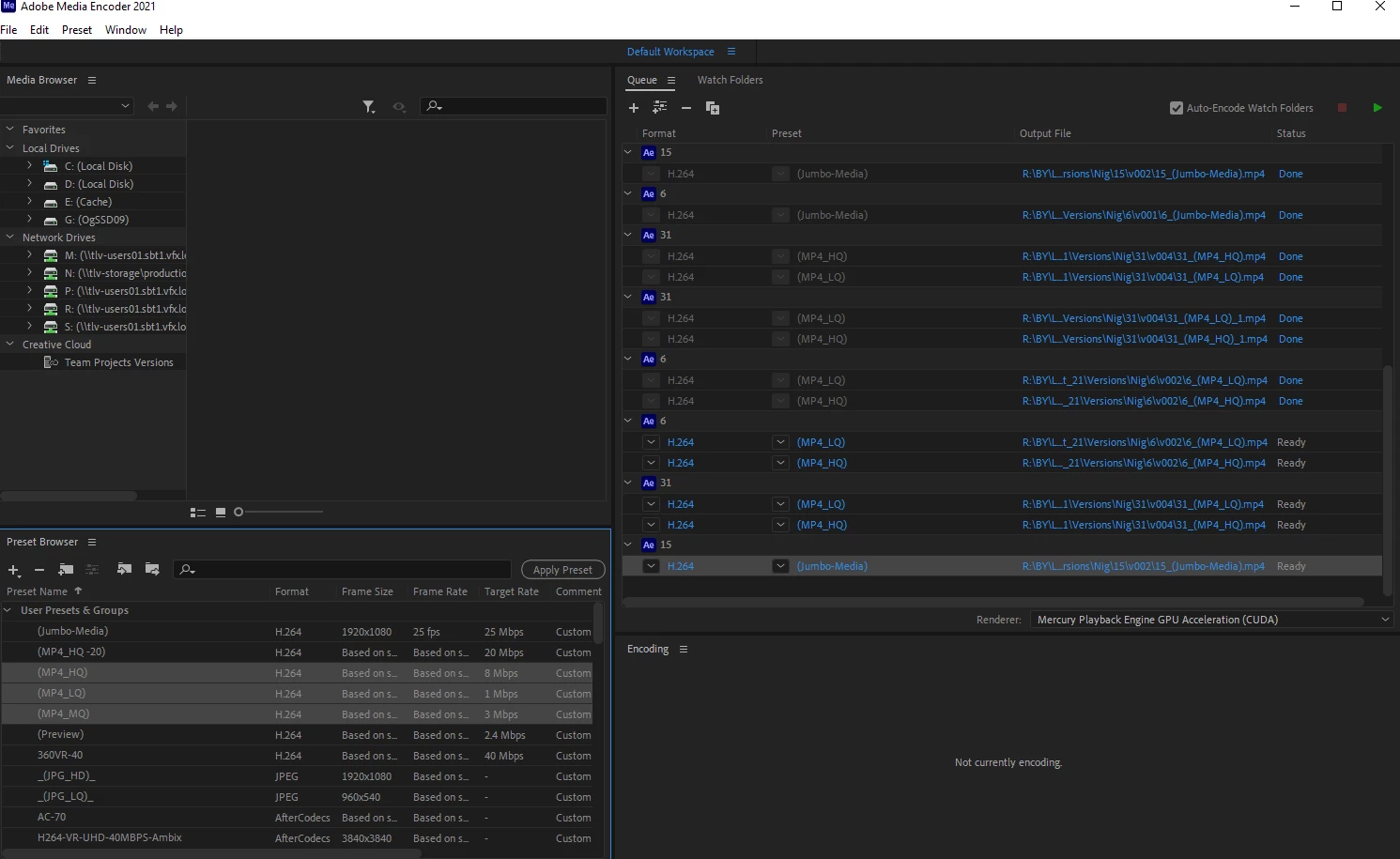Click into Preset Browser search field

tap(343, 569)
